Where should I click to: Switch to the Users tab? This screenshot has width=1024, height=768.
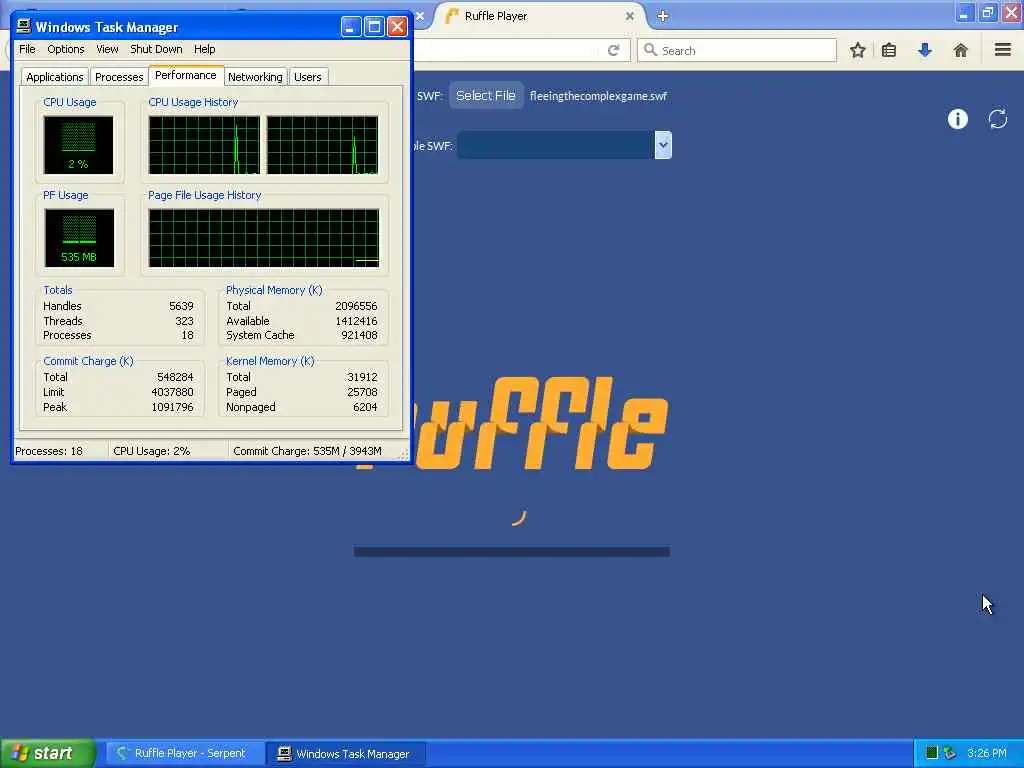308,77
